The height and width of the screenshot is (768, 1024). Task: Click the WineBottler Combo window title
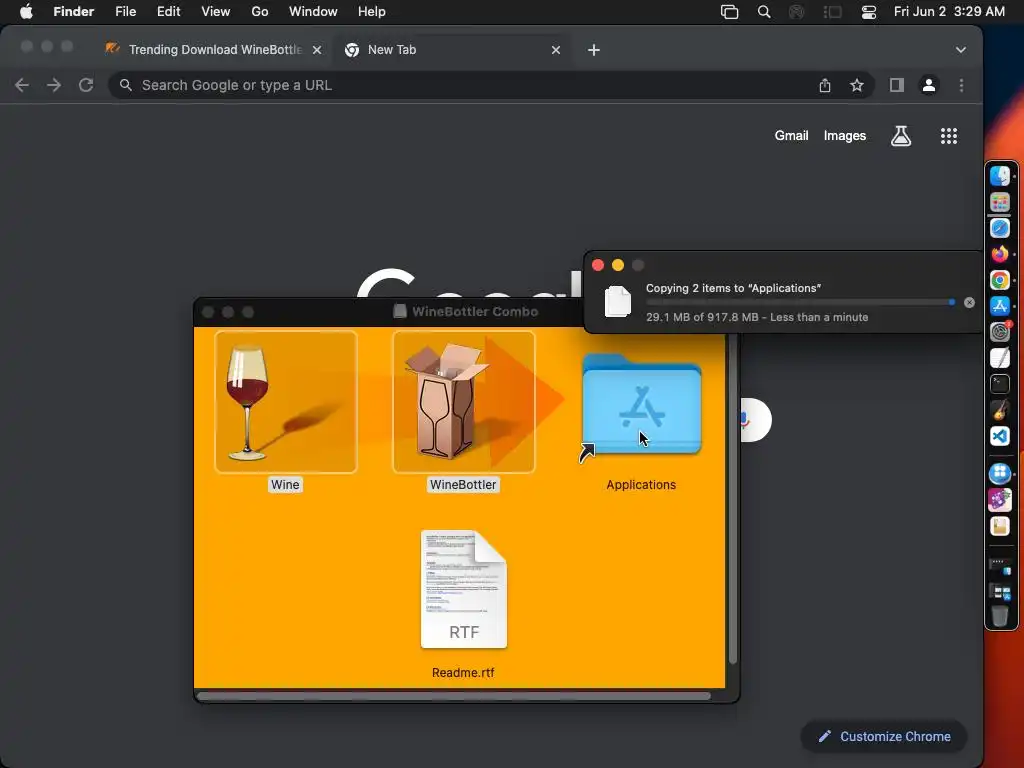[475, 312]
